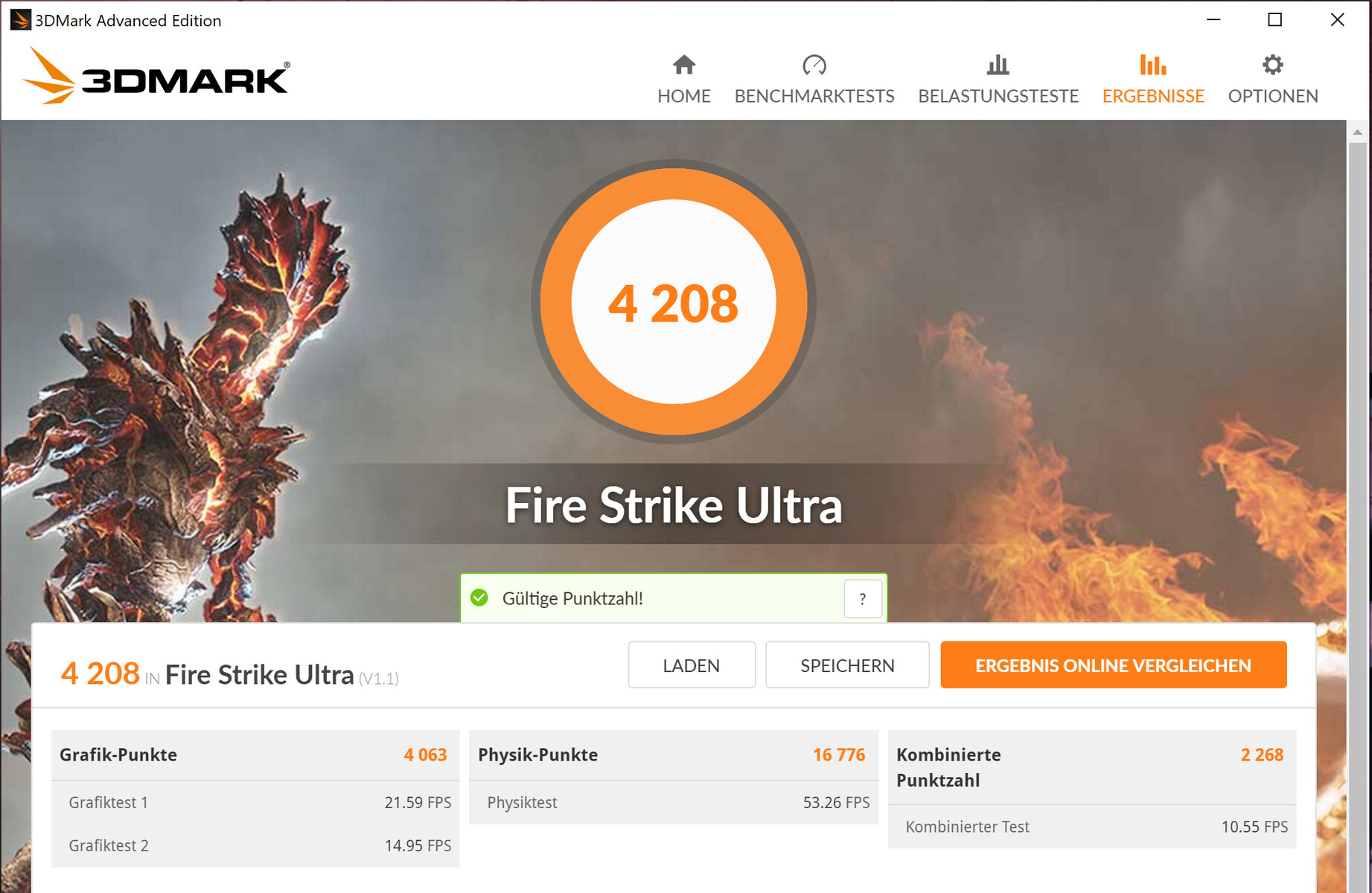Go to the OPTIONEN tab label

coord(1272,96)
